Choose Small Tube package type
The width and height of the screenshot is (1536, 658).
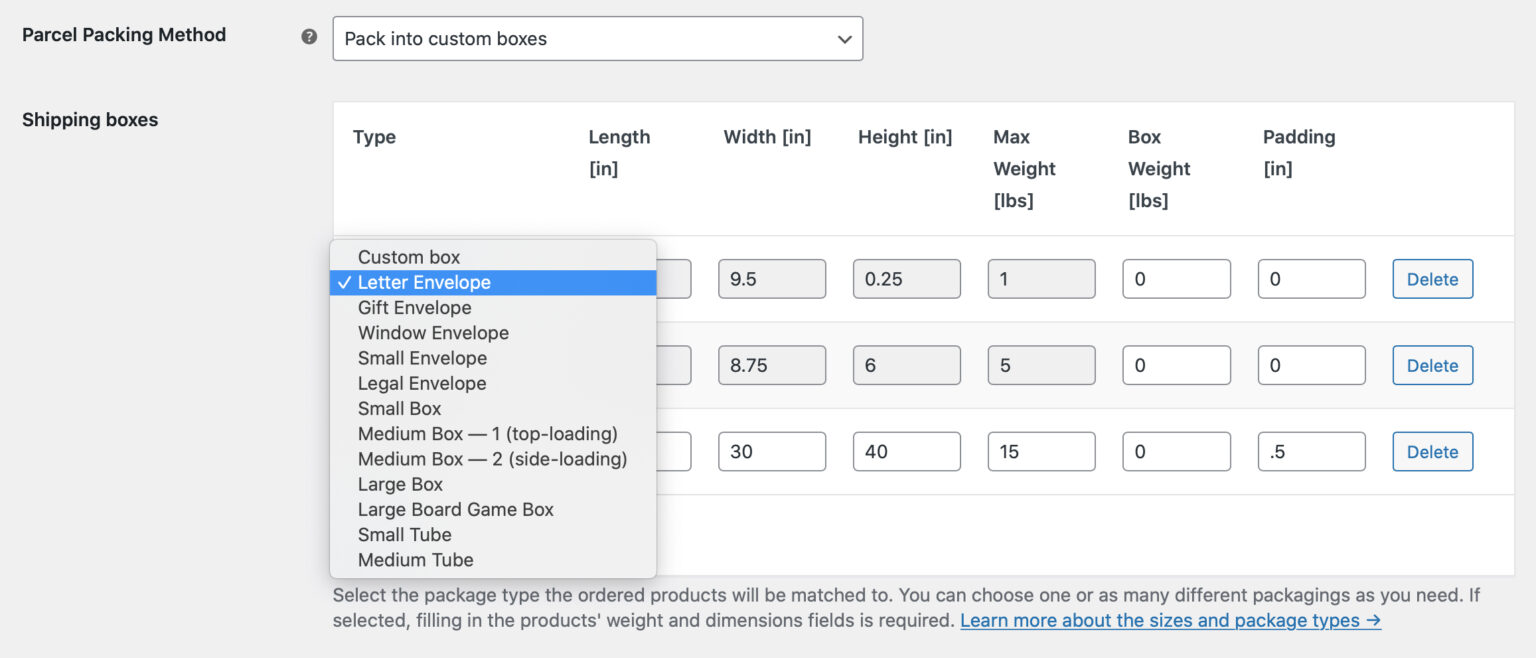[404, 535]
